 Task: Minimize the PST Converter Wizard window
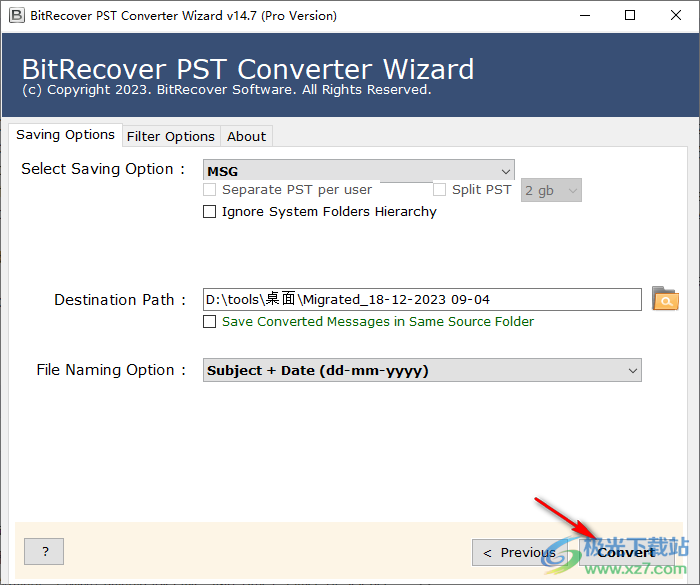(585, 16)
